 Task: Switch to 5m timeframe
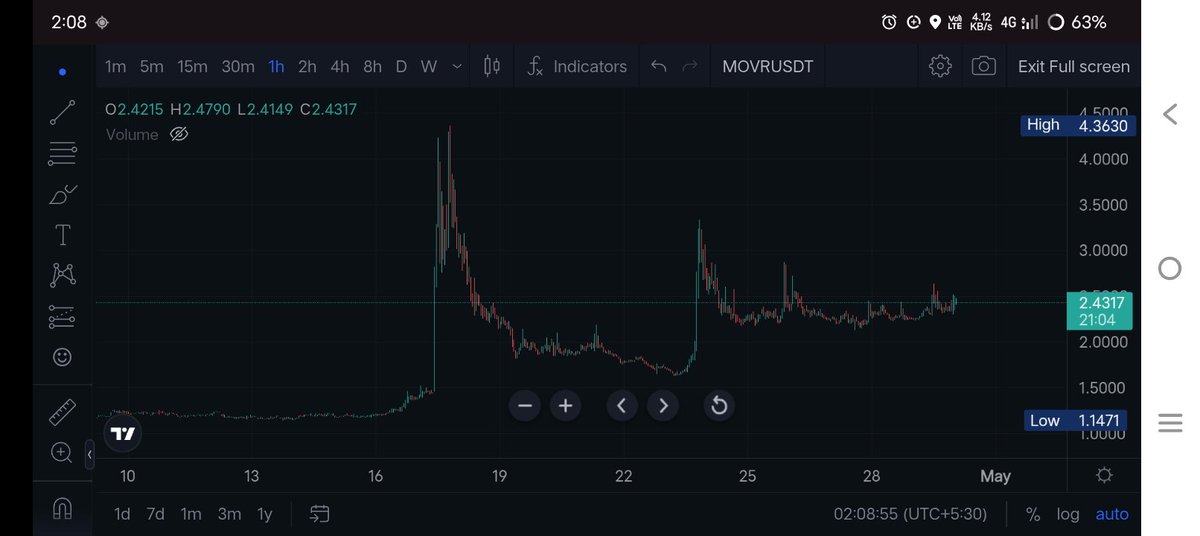(x=151, y=67)
